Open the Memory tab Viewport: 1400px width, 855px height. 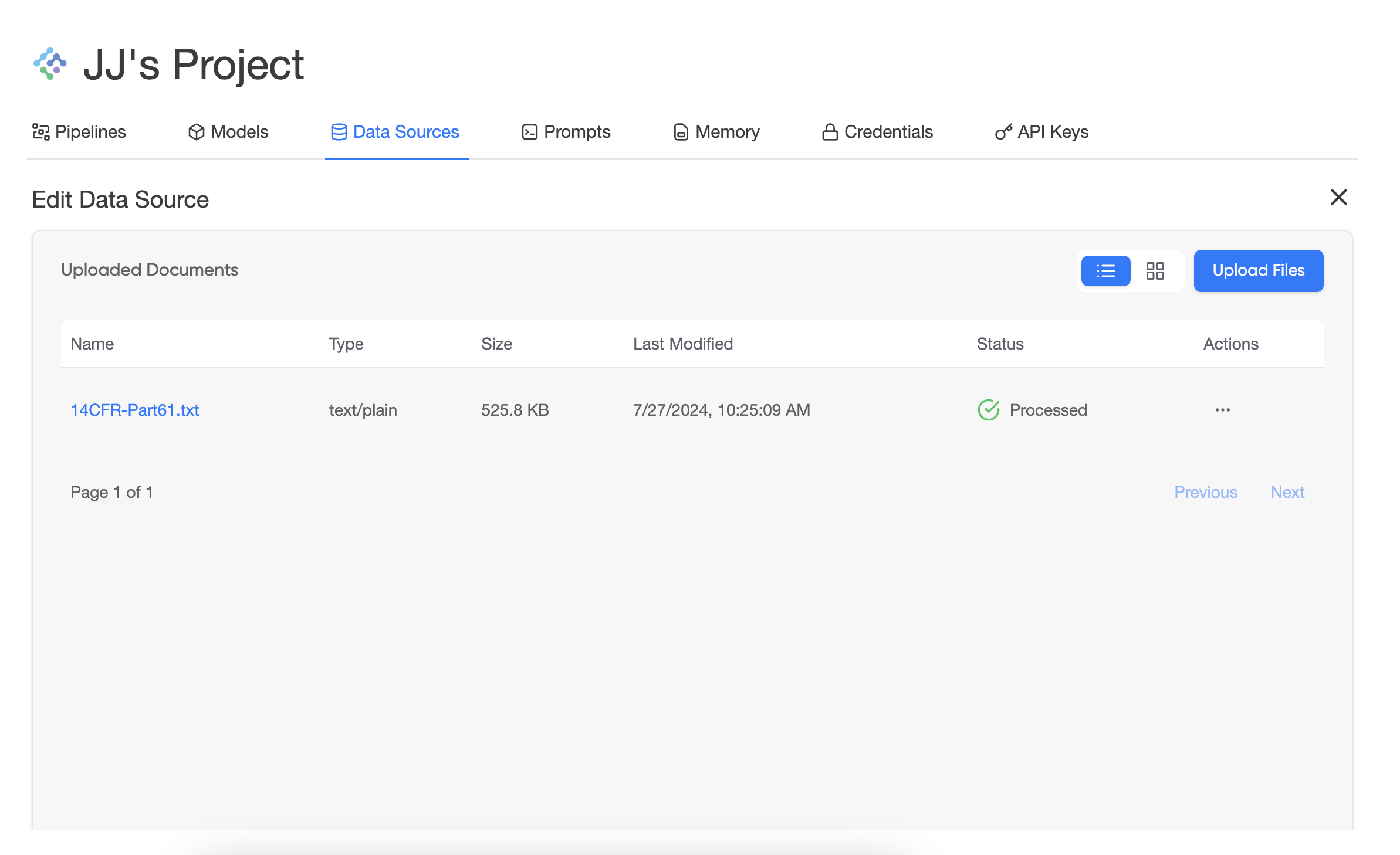tap(716, 132)
